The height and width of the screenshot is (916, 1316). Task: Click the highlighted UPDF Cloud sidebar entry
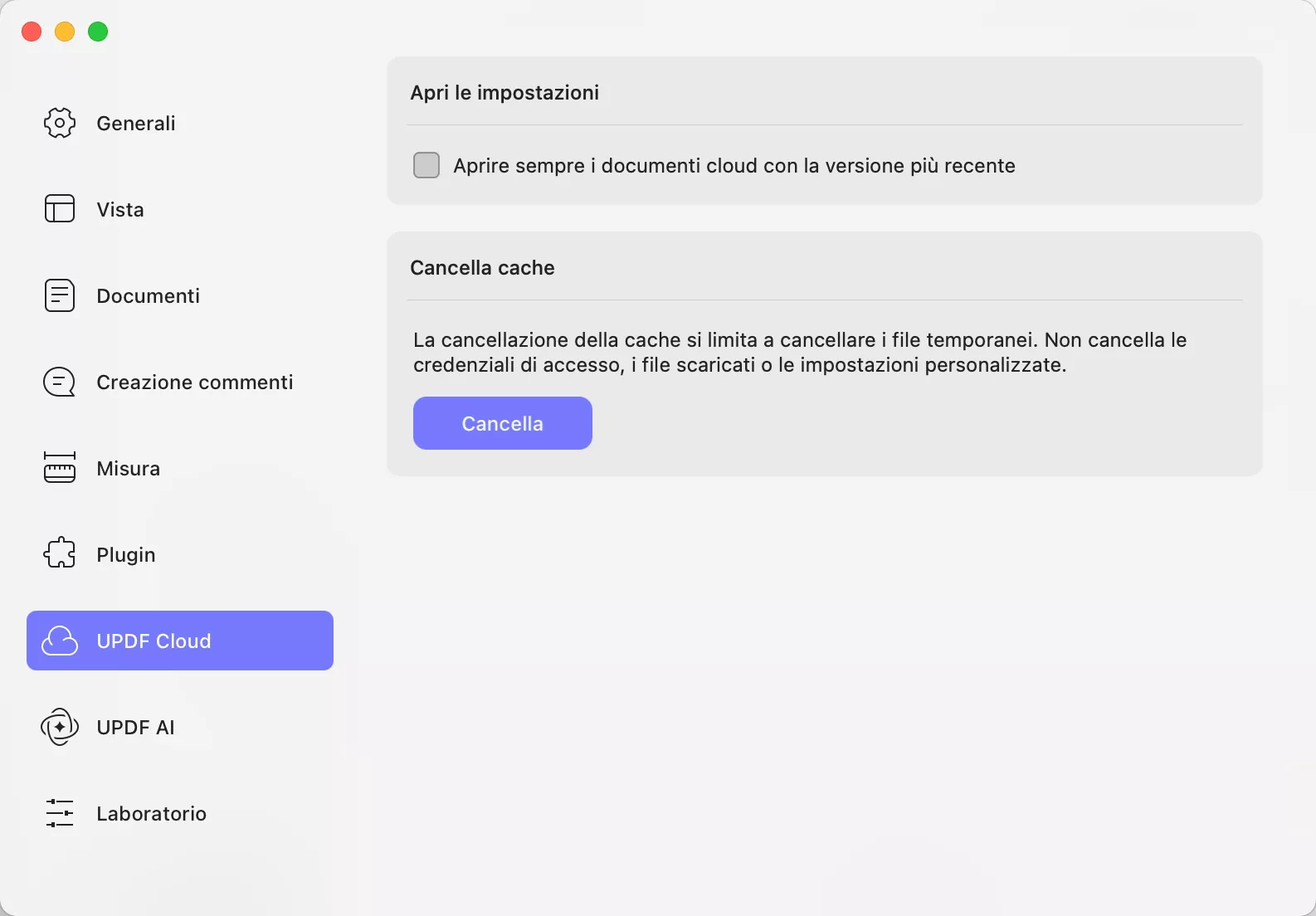179,641
